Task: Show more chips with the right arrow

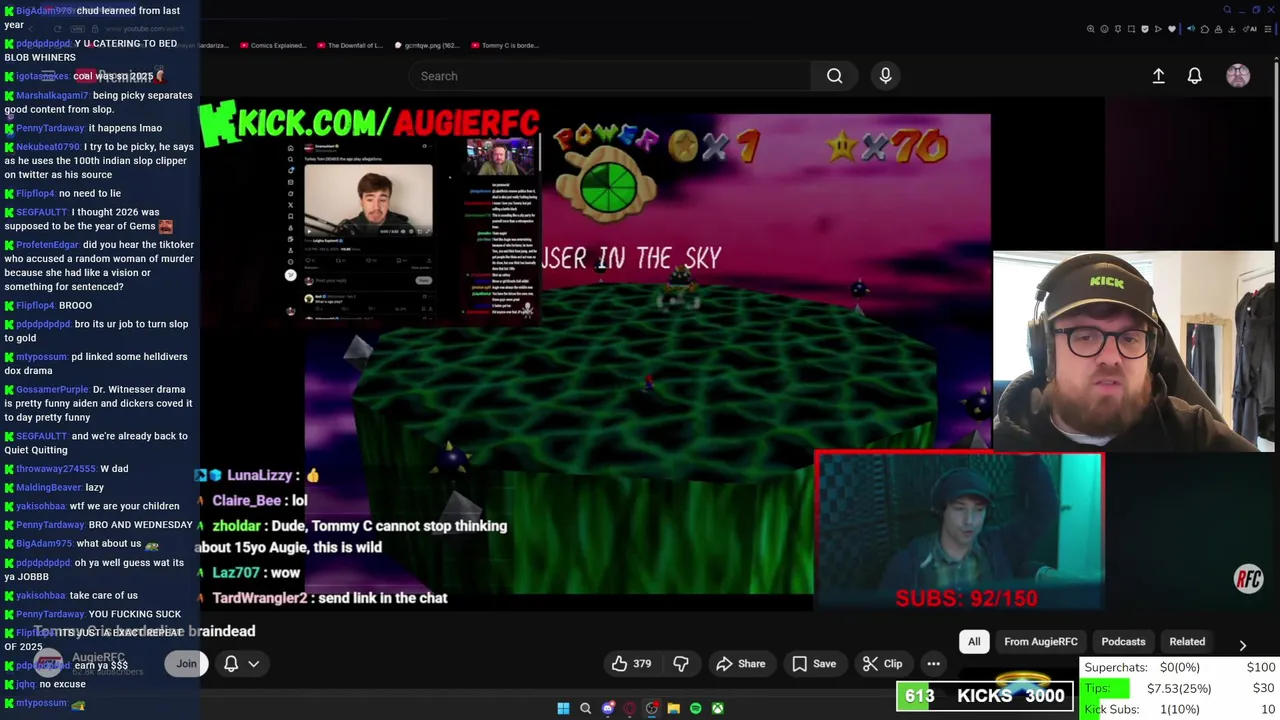Action: click(x=1242, y=646)
